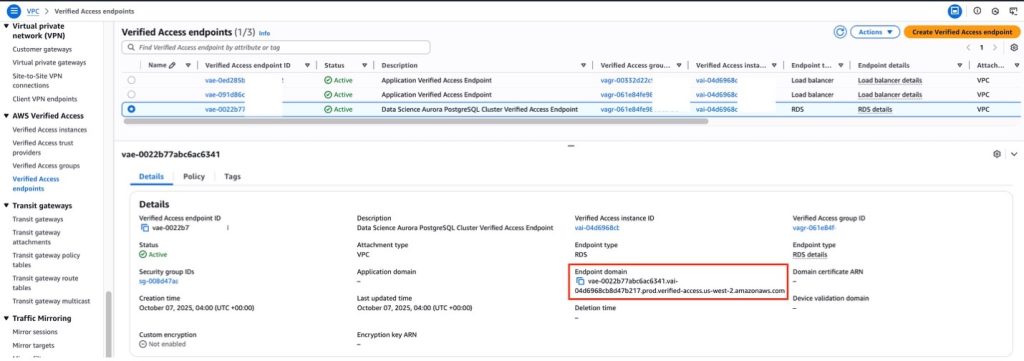Open Client VPN endpoints in sidebar
The image size is (1024, 361).
pyautogui.click(x=45, y=99)
